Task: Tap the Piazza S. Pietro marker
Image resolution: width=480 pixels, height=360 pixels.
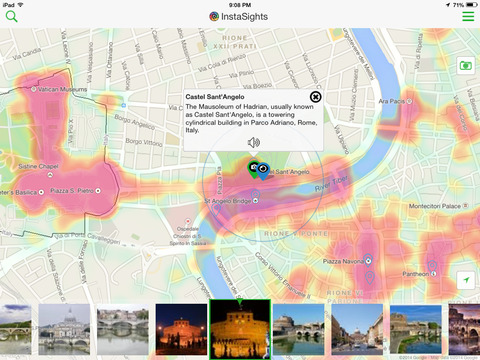Action: click(98, 191)
